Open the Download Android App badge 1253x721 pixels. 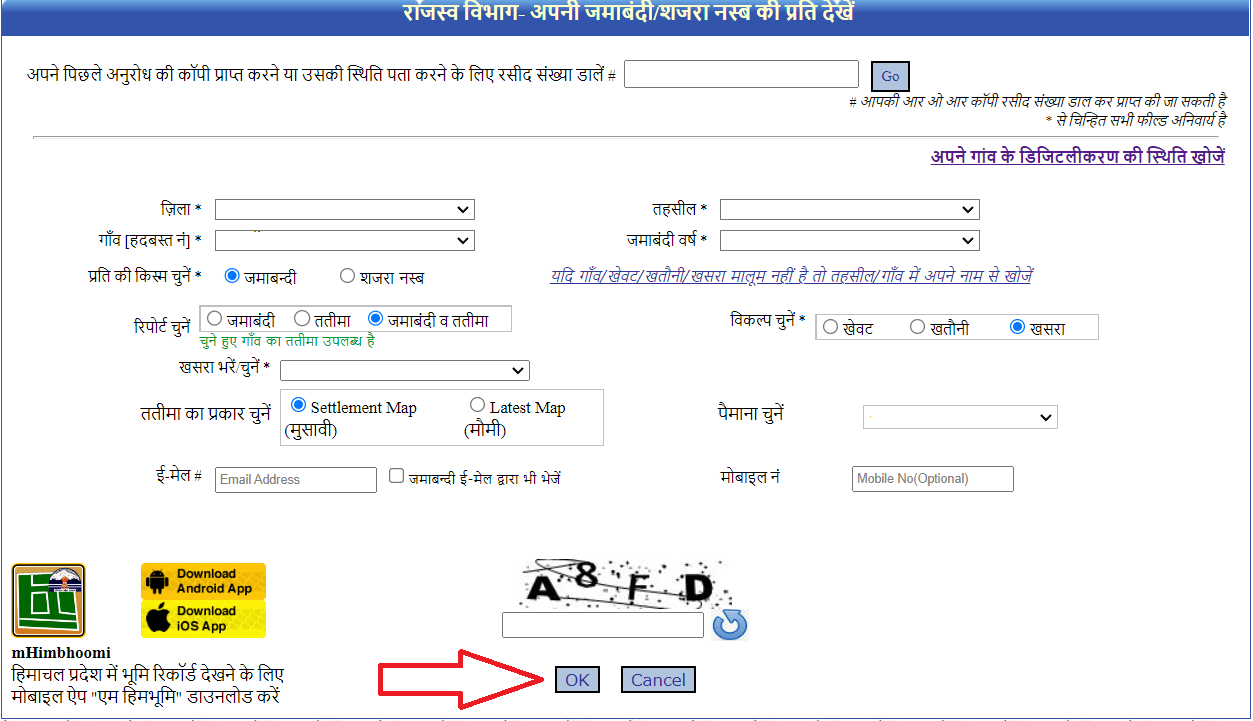203,581
